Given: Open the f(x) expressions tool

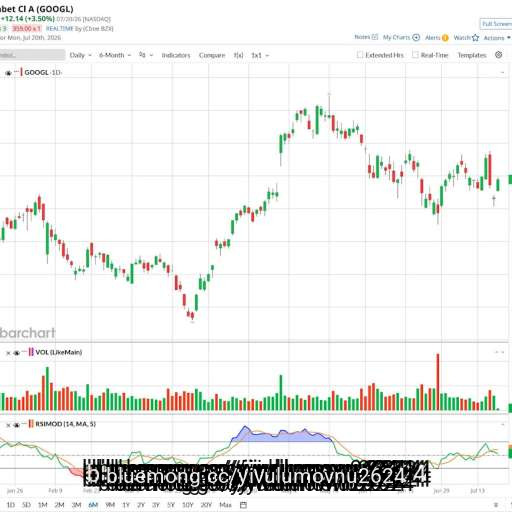Looking at the screenshot, I should tap(238, 55).
